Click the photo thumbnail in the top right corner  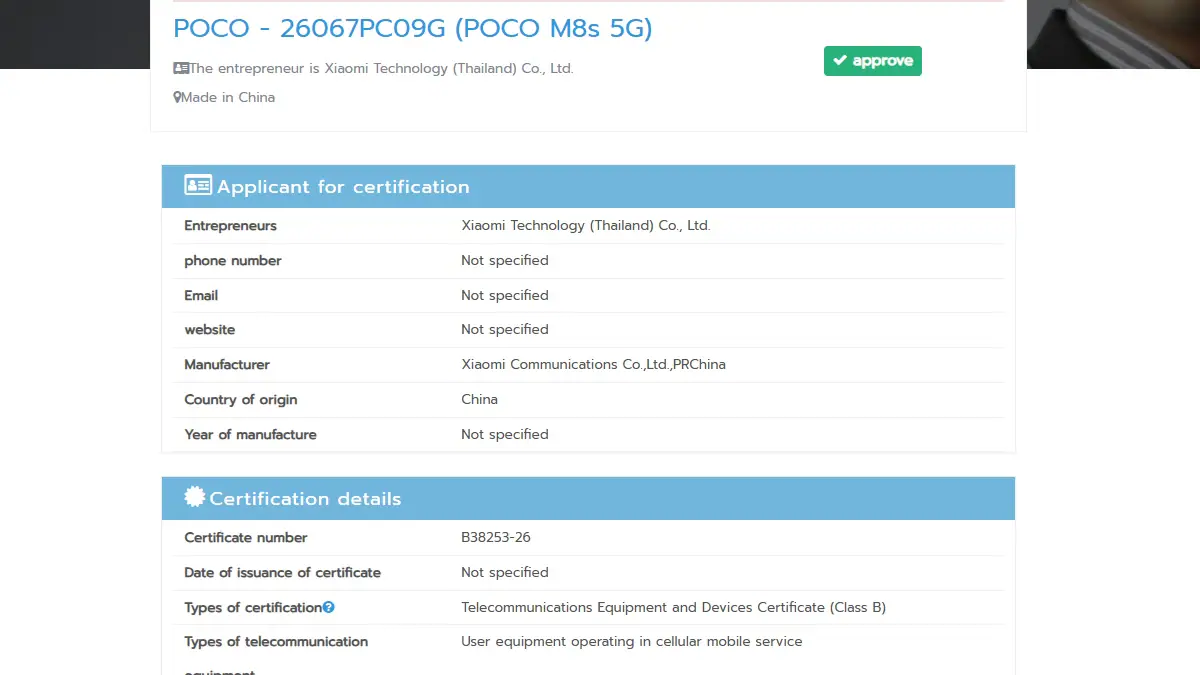[1113, 34]
